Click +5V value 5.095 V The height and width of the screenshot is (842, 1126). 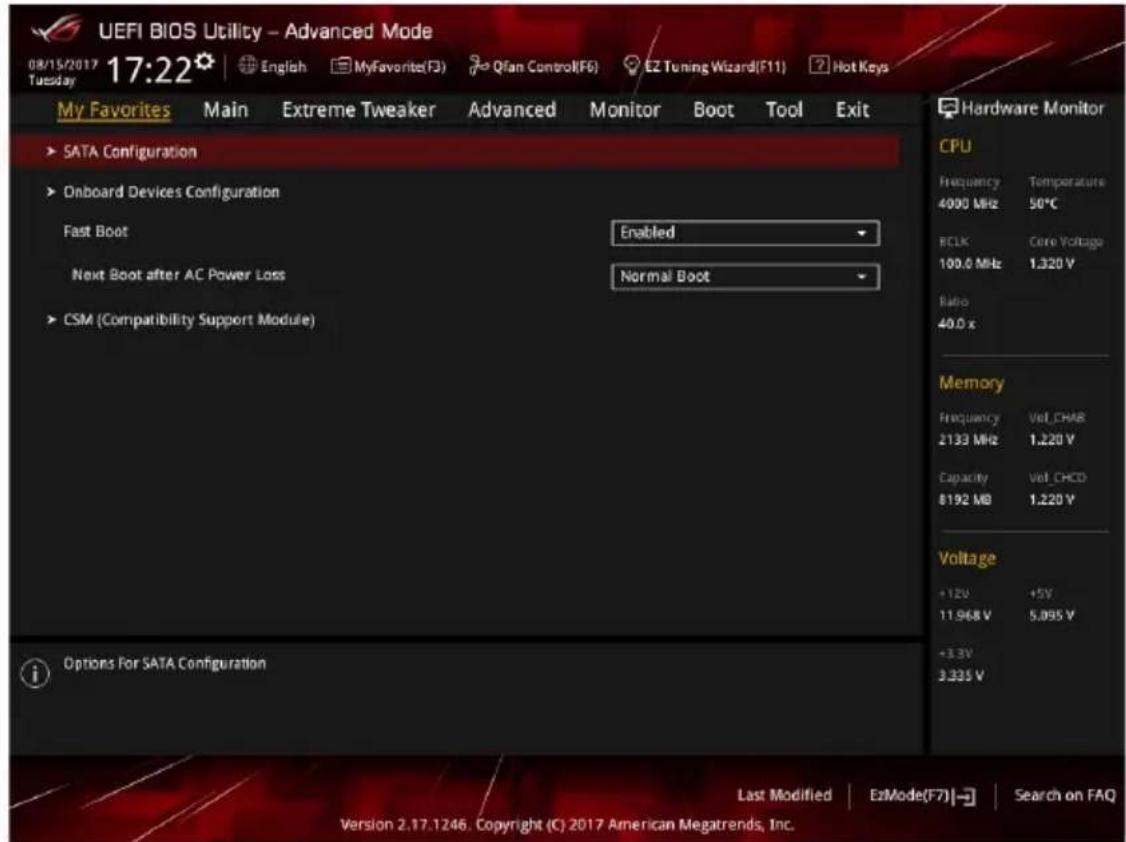coord(1052,615)
